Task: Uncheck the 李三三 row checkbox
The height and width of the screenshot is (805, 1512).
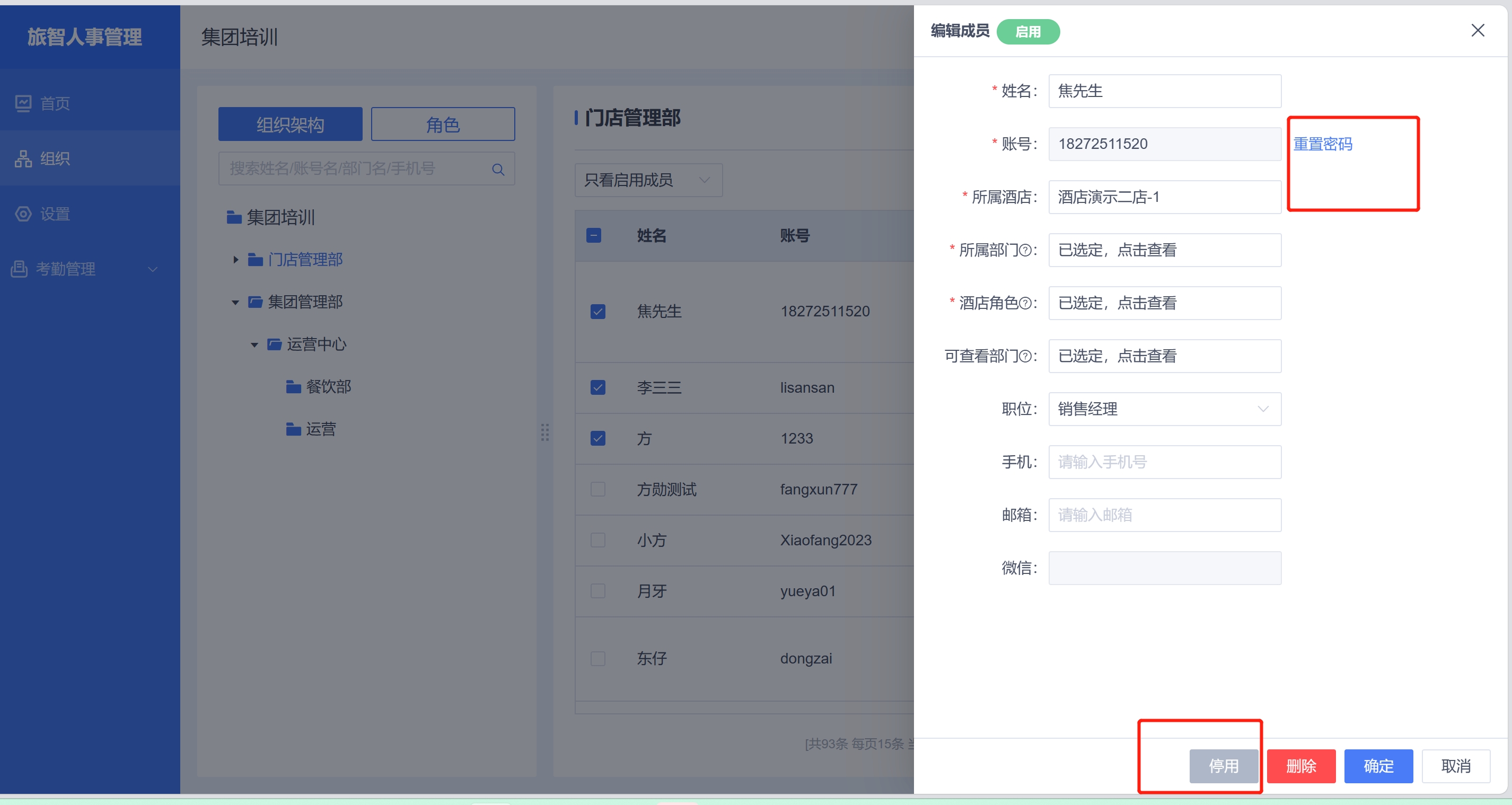Action: click(597, 387)
